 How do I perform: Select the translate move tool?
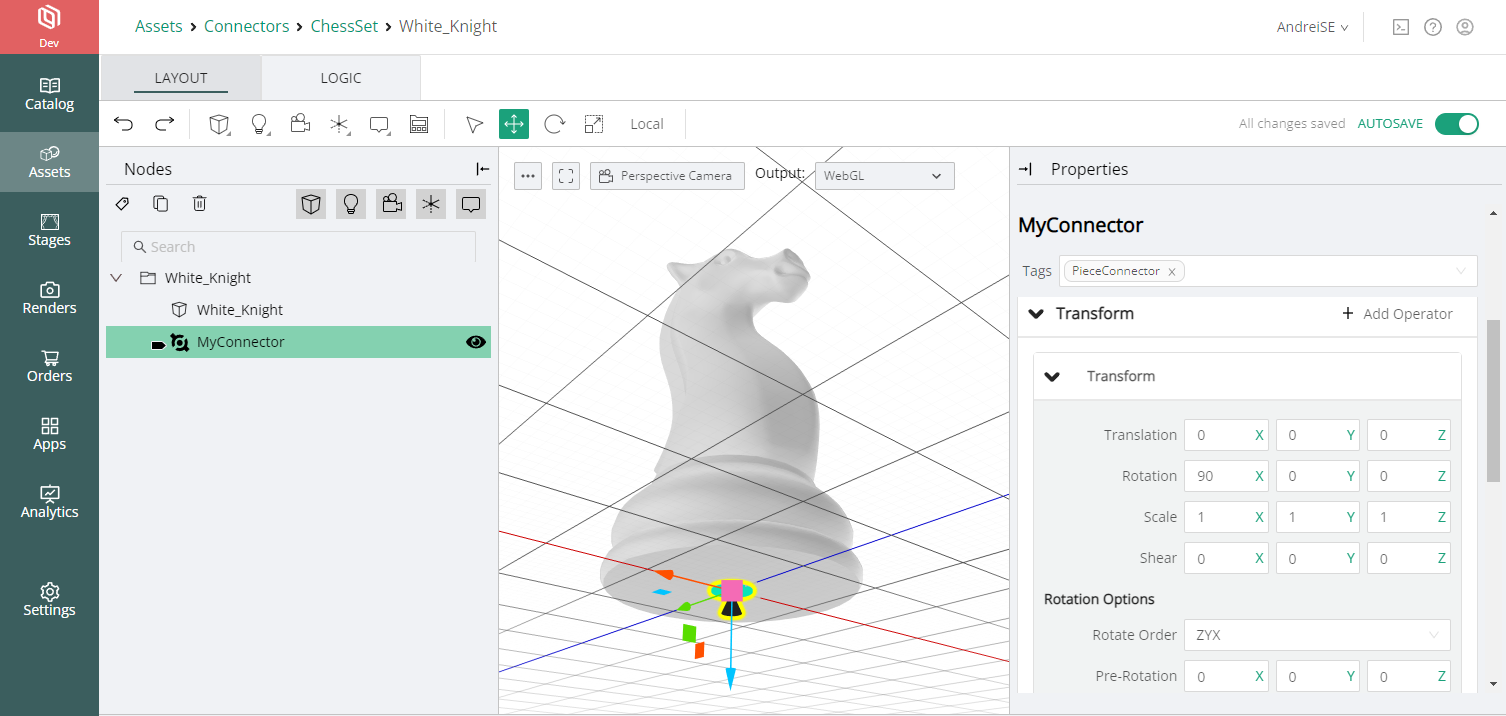(514, 124)
